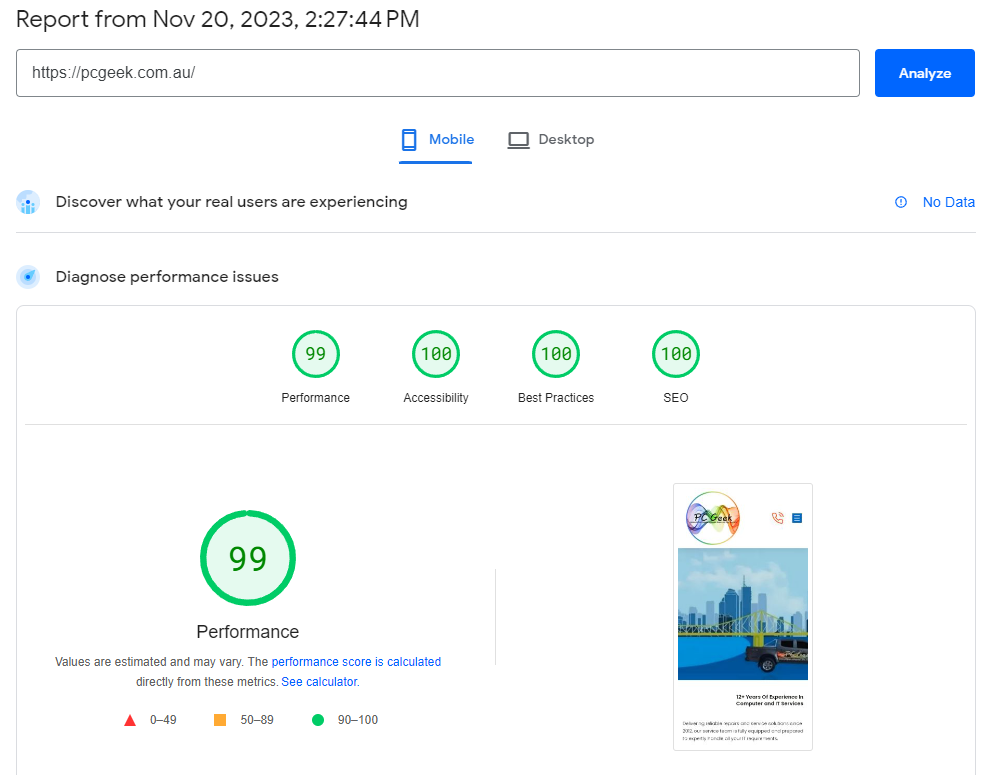The width and height of the screenshot is (982, 775).
Task: Click the info icon beside No Data
Action: tap(901, 202)
